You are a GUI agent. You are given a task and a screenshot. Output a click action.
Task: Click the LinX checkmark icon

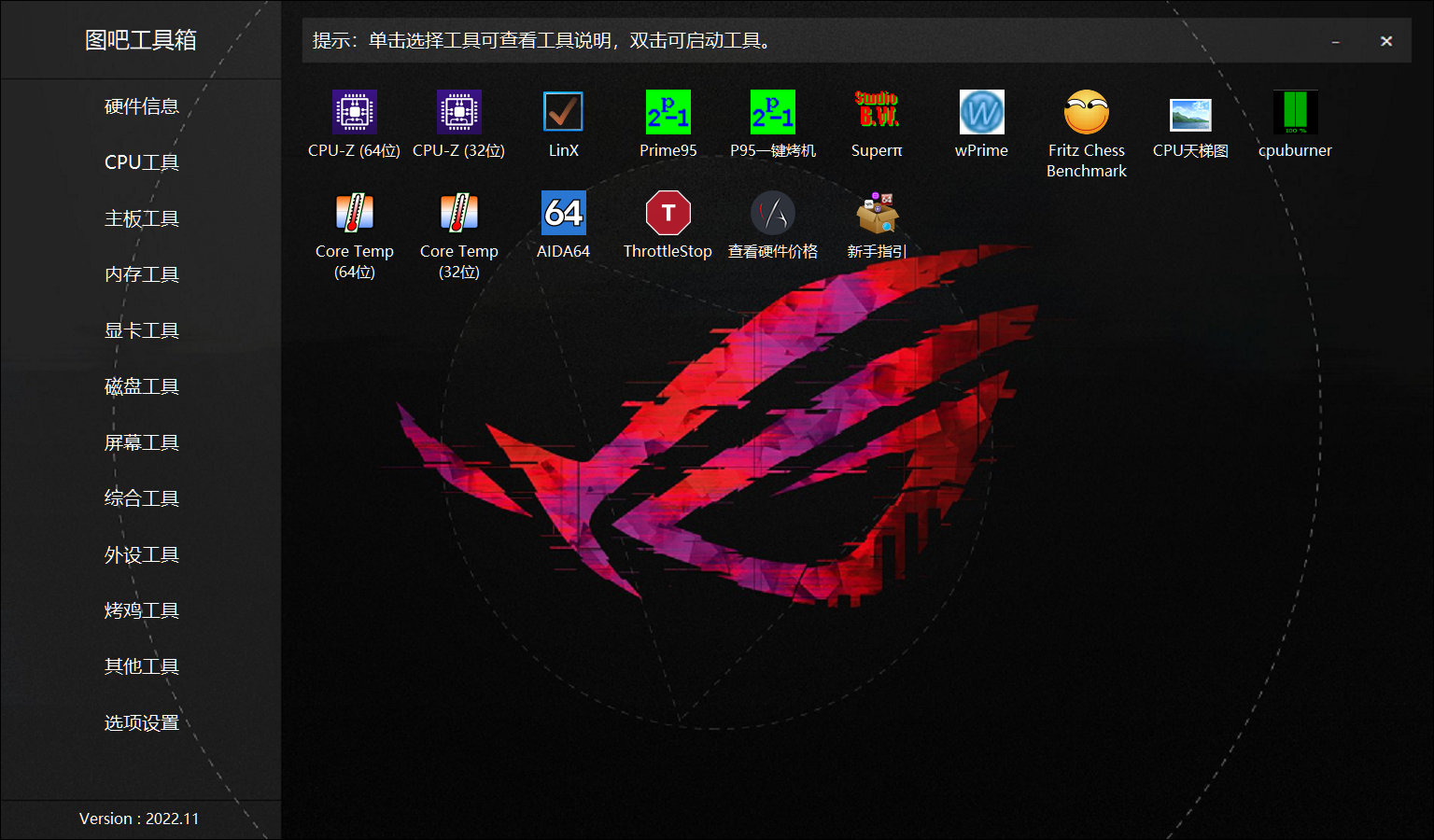click(x=564, y=112)
